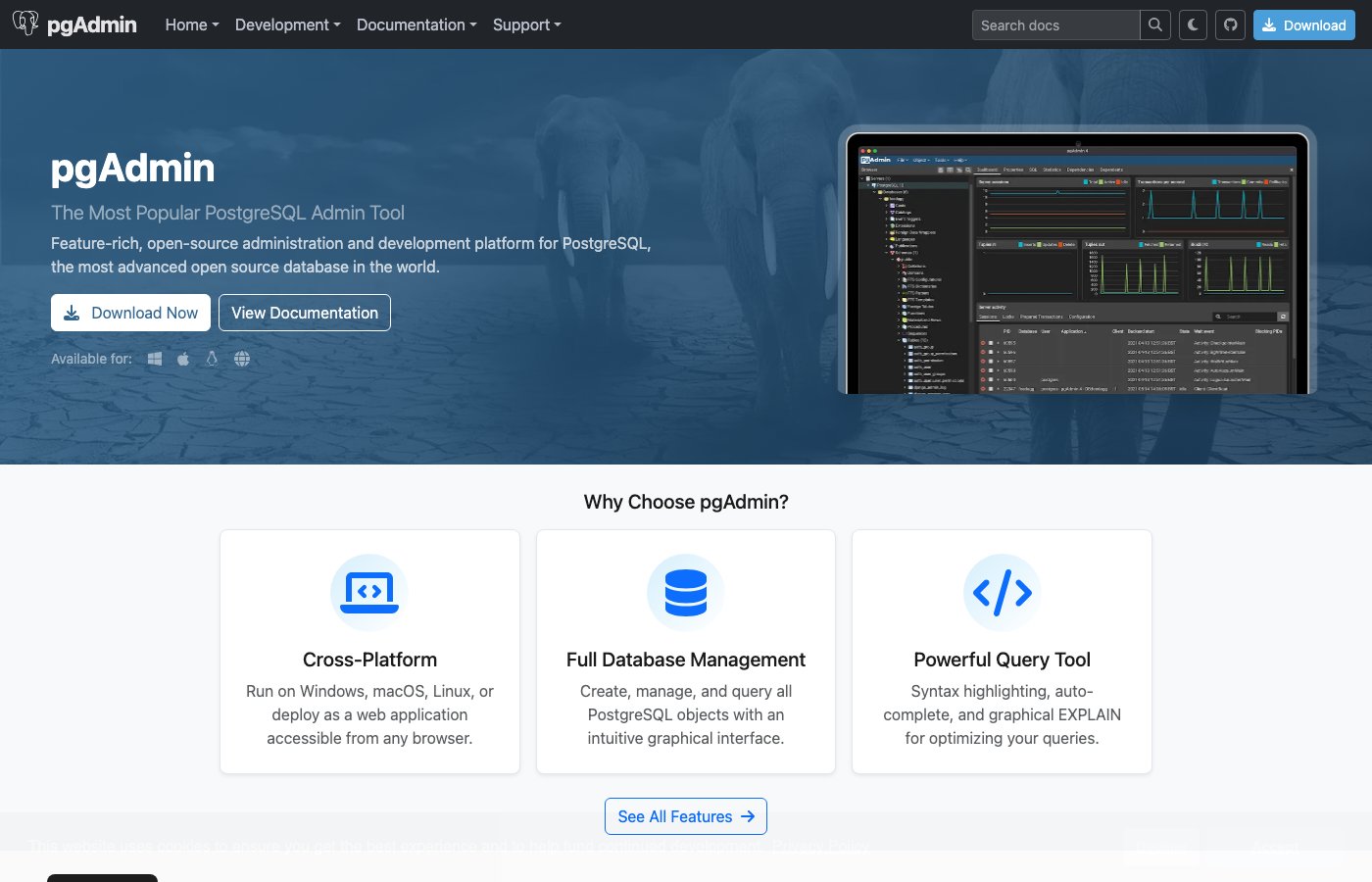
Task: Select the Windows platform icon
Action: [x=154, y=359]
